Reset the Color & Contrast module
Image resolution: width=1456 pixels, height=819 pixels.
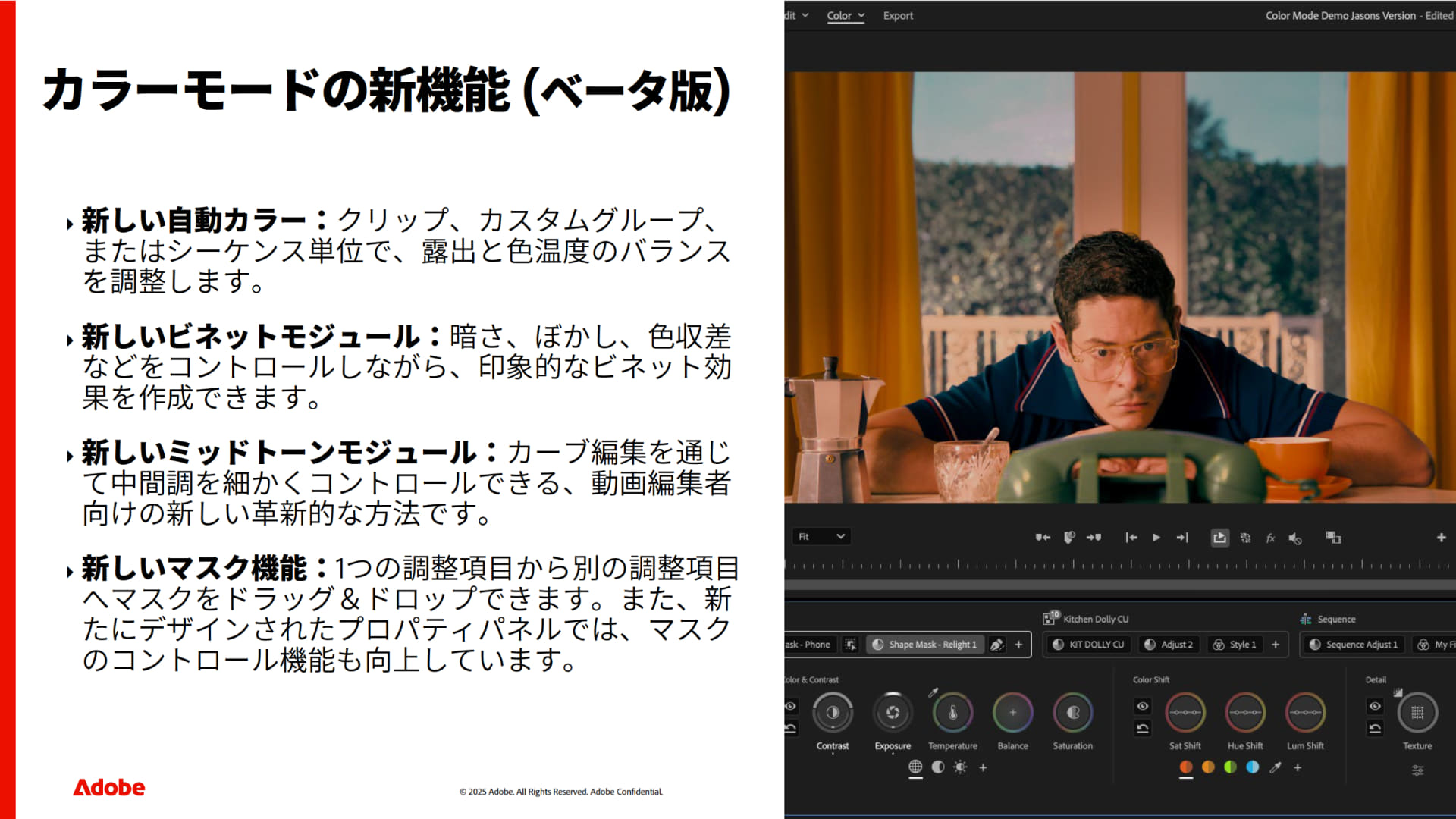tap(790, 728)
